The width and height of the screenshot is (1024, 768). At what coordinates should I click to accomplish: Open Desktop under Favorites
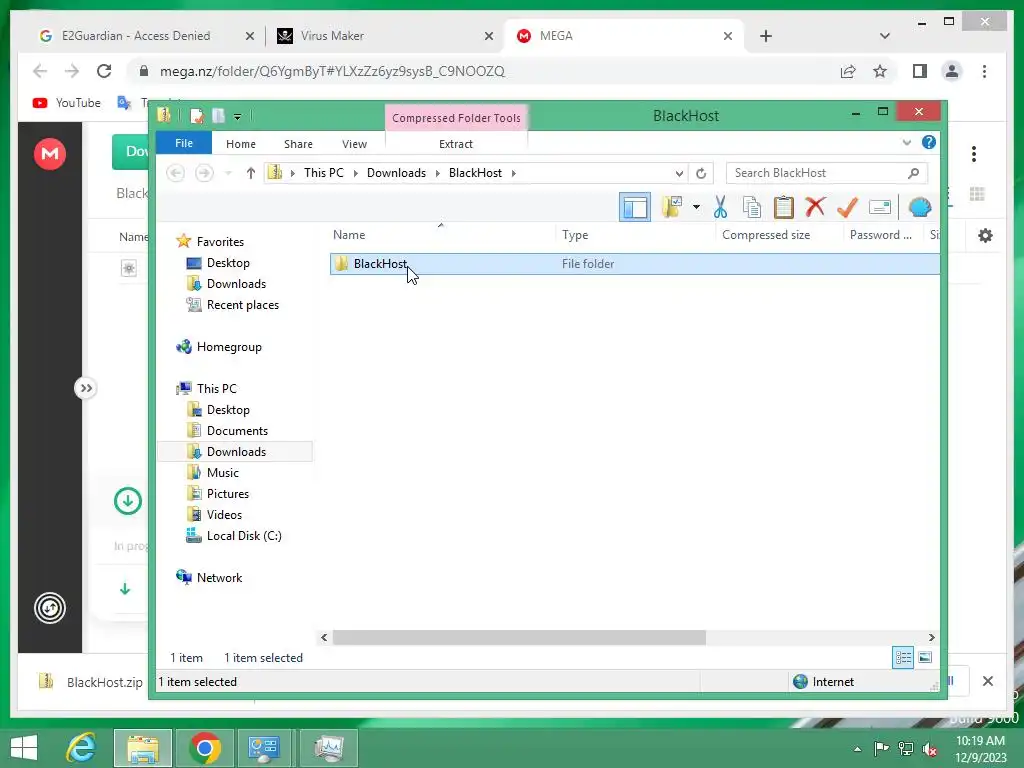click(228, 263)
